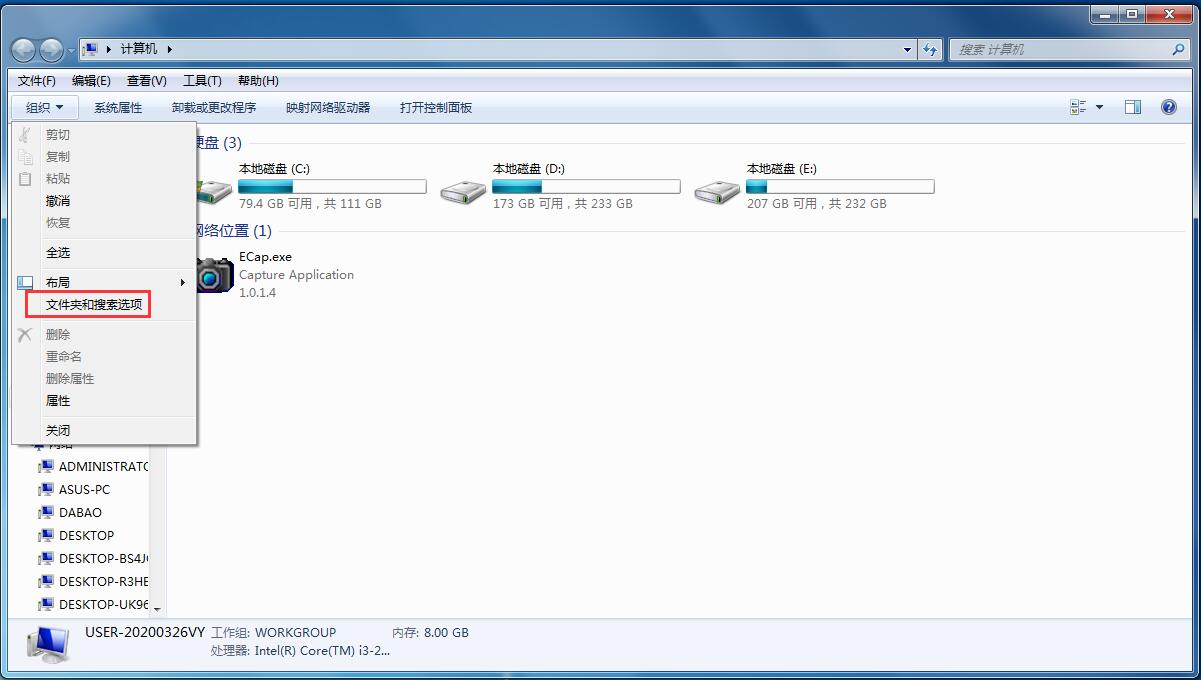Viewport: 1201px width, 680px height.
Task: Open Explorer help via the question mark icon
Action: pos(1168,106)
